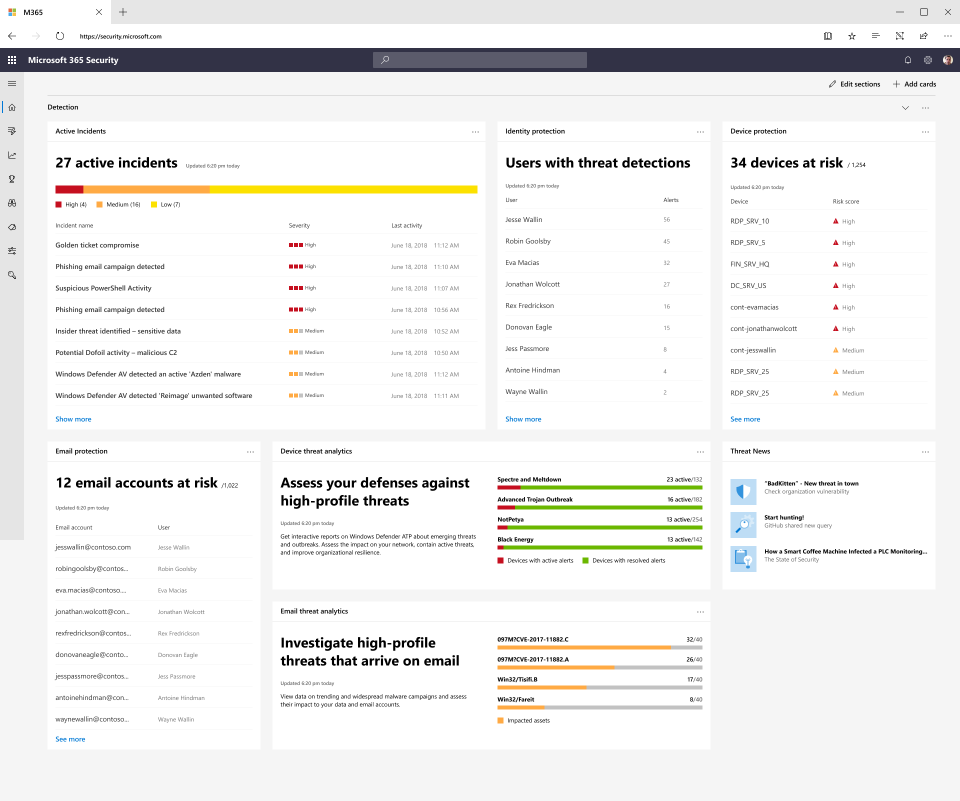The image size is (960, 801).
Task: Open Device protection card options menu
Action: coord(926,132)
